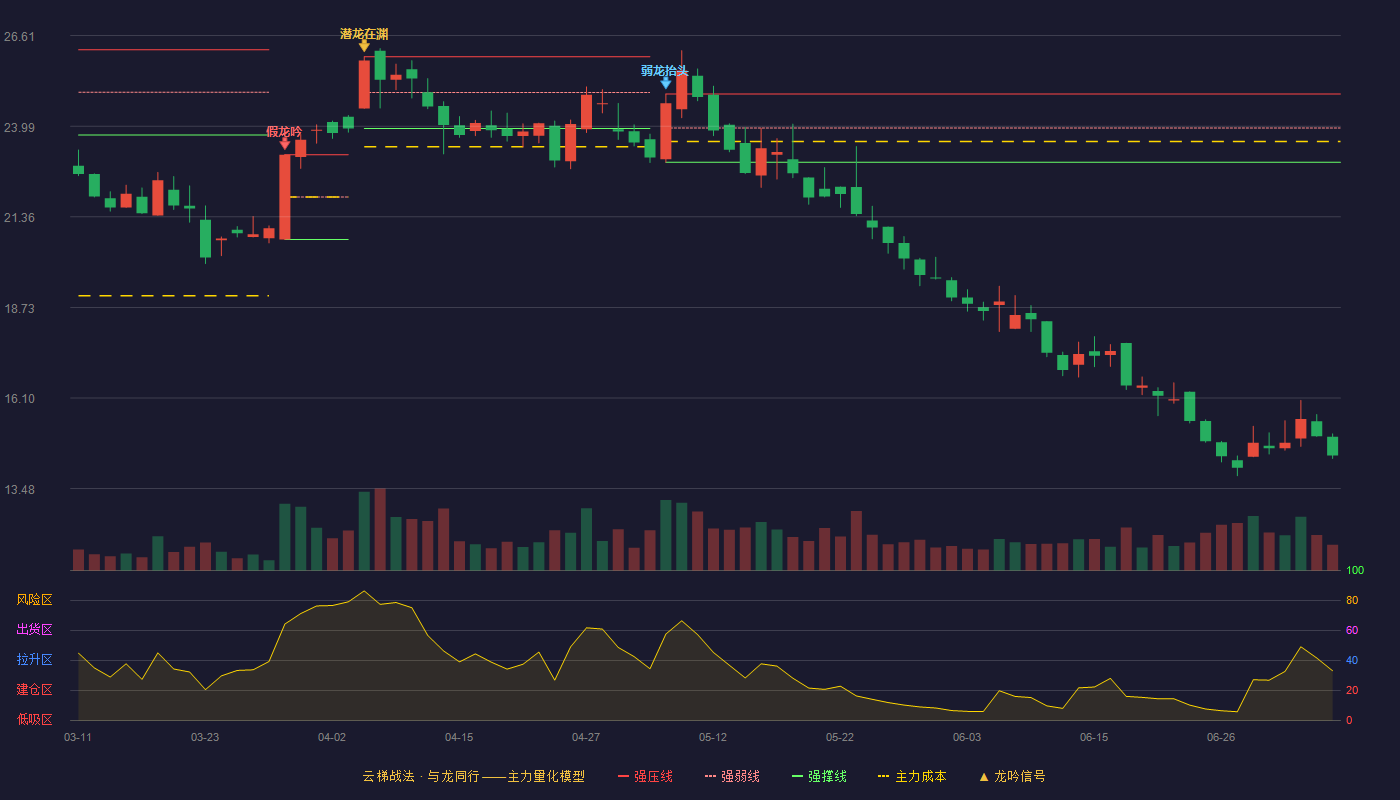Click the 06-26 date axis label
The image size is (1400, 800).
pos(1221,737)
